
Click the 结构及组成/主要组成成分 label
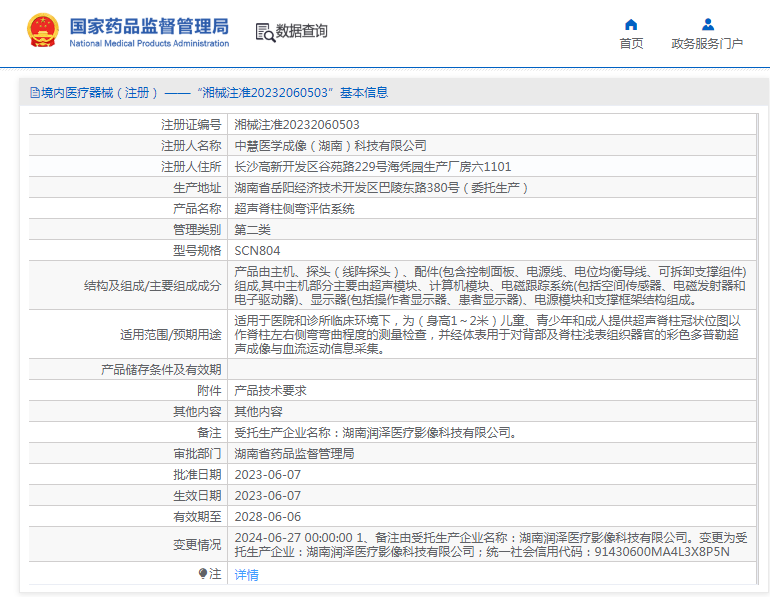point(153,286)
